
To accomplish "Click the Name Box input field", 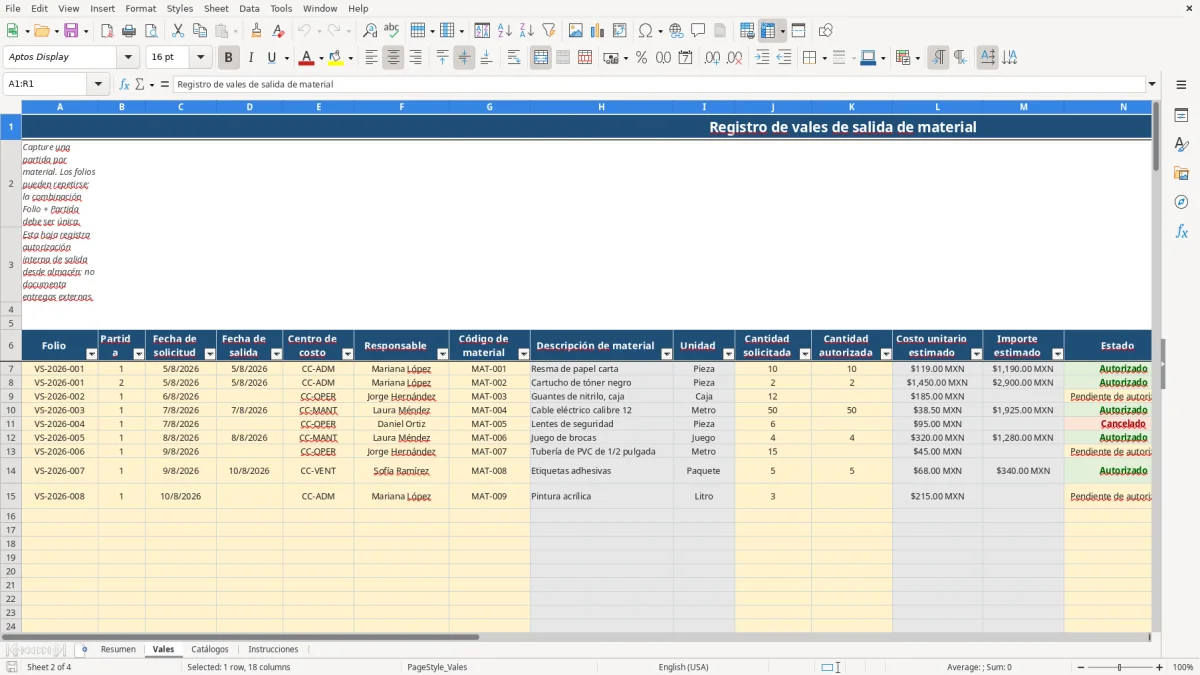I will (47, 84).
